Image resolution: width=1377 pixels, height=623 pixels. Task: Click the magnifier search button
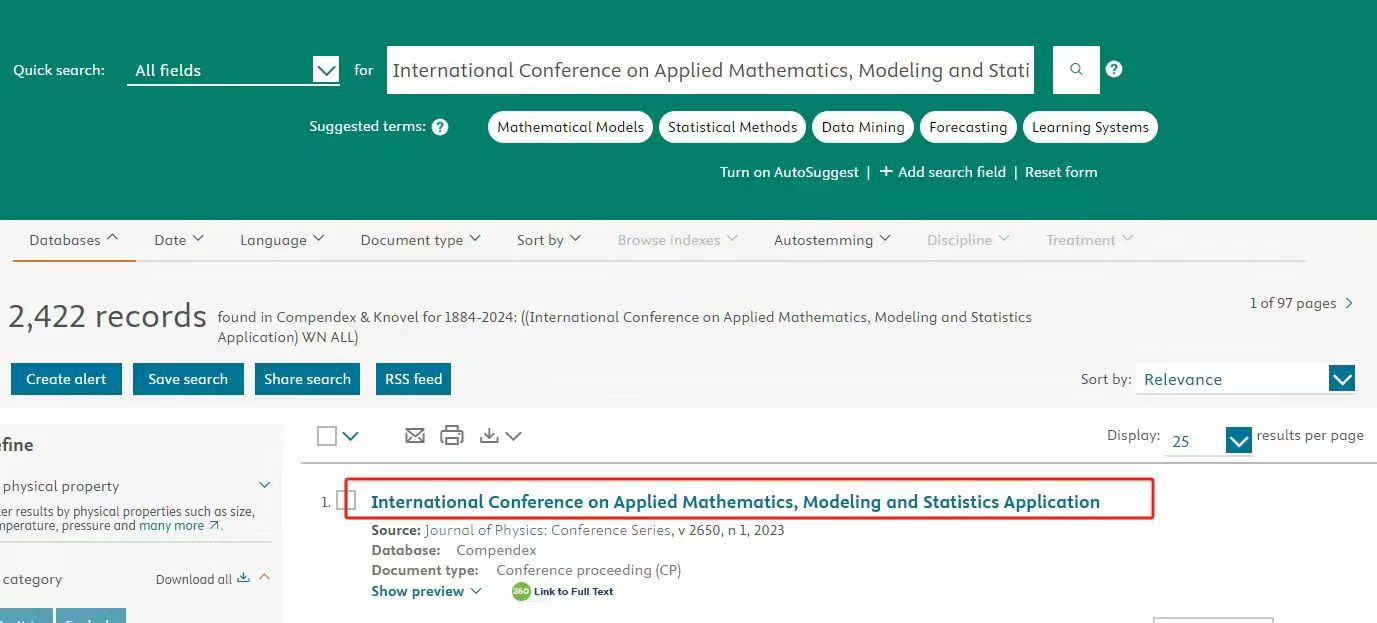coord(1076,70)
